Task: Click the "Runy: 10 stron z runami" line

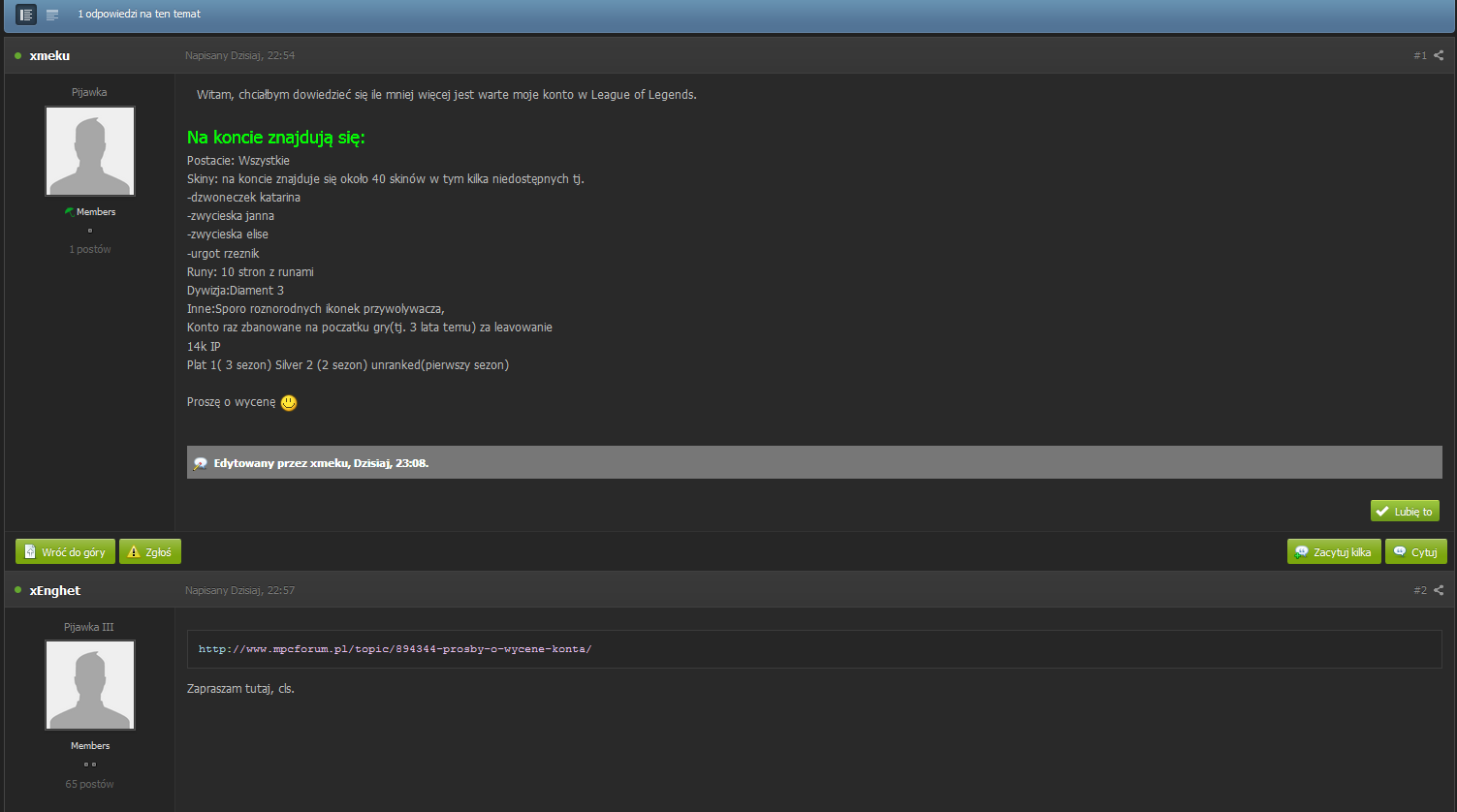Action: click(x=250, y=272)
